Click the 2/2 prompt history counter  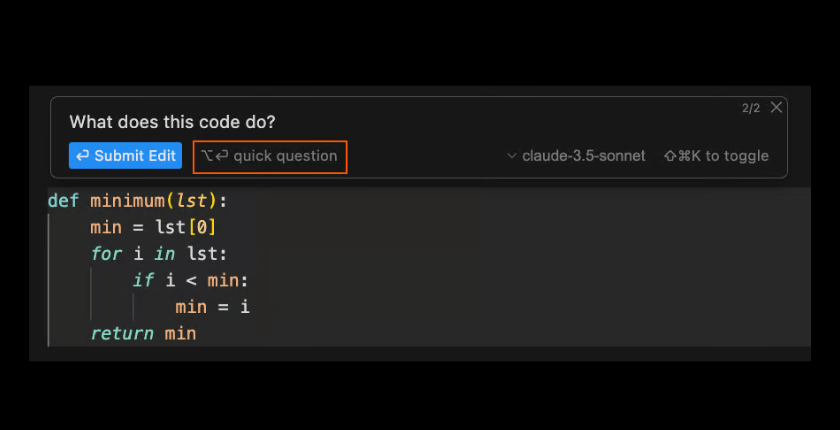tap(751, 108)
